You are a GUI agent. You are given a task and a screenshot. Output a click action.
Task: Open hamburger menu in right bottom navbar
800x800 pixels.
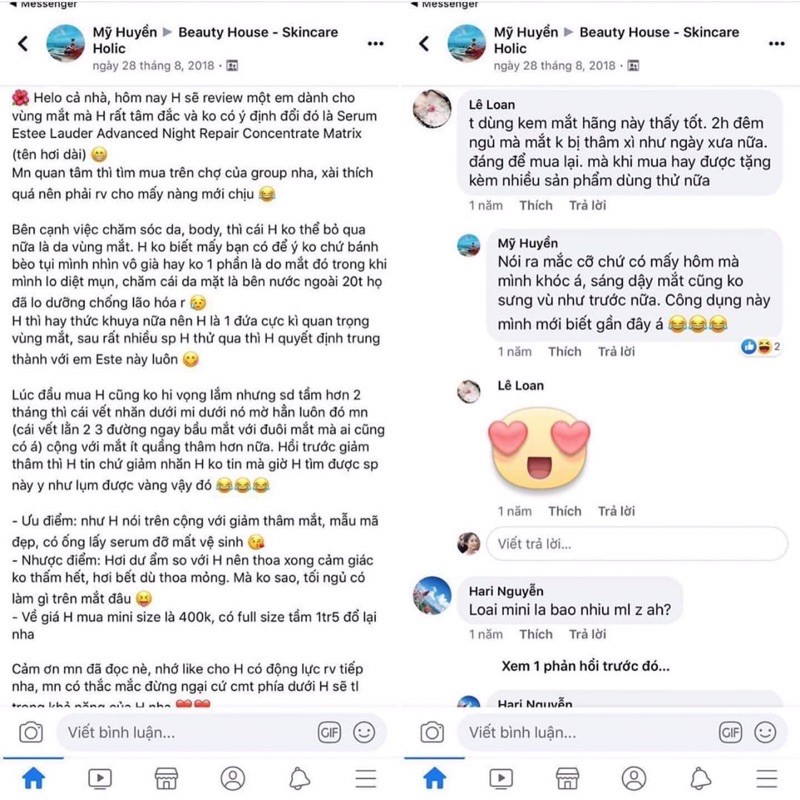point(767,779)
